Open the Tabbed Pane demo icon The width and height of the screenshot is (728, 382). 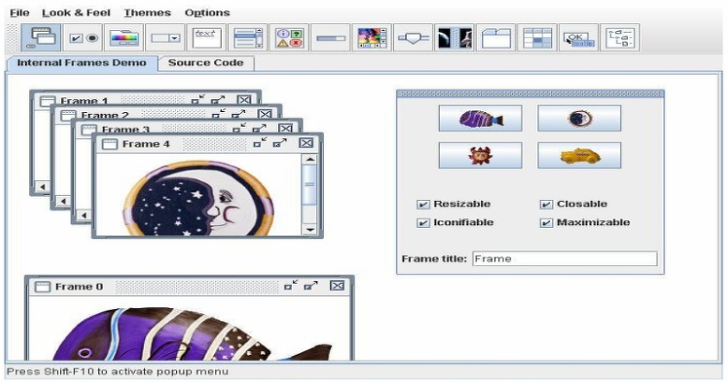[x=496, y=38]
